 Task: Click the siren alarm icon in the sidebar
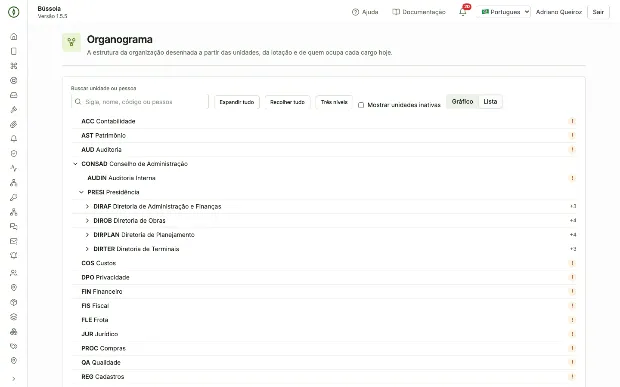tap(13, 256)
